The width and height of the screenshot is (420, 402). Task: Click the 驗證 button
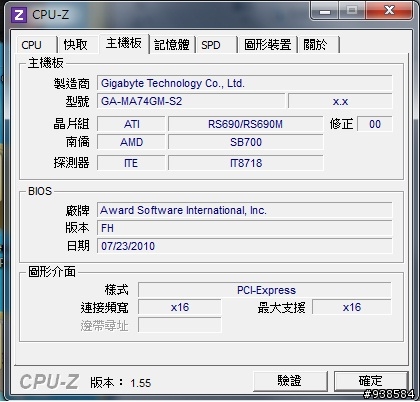290,381
